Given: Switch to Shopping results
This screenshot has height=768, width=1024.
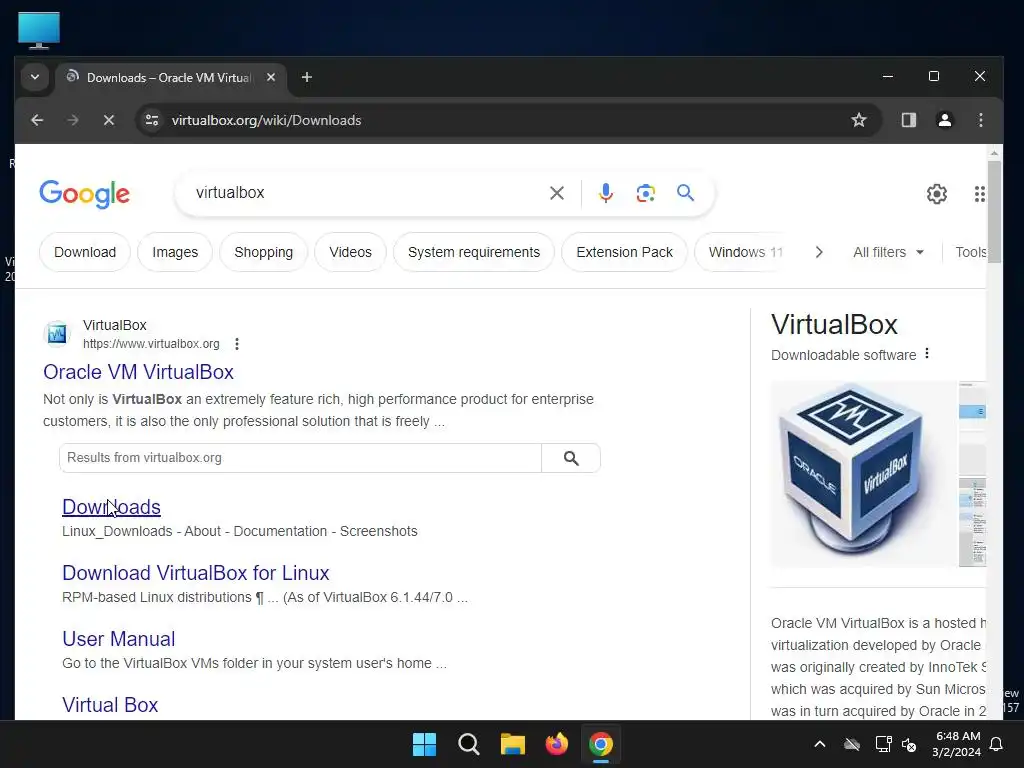Looking at the screenshot, I should coord(264,252).
